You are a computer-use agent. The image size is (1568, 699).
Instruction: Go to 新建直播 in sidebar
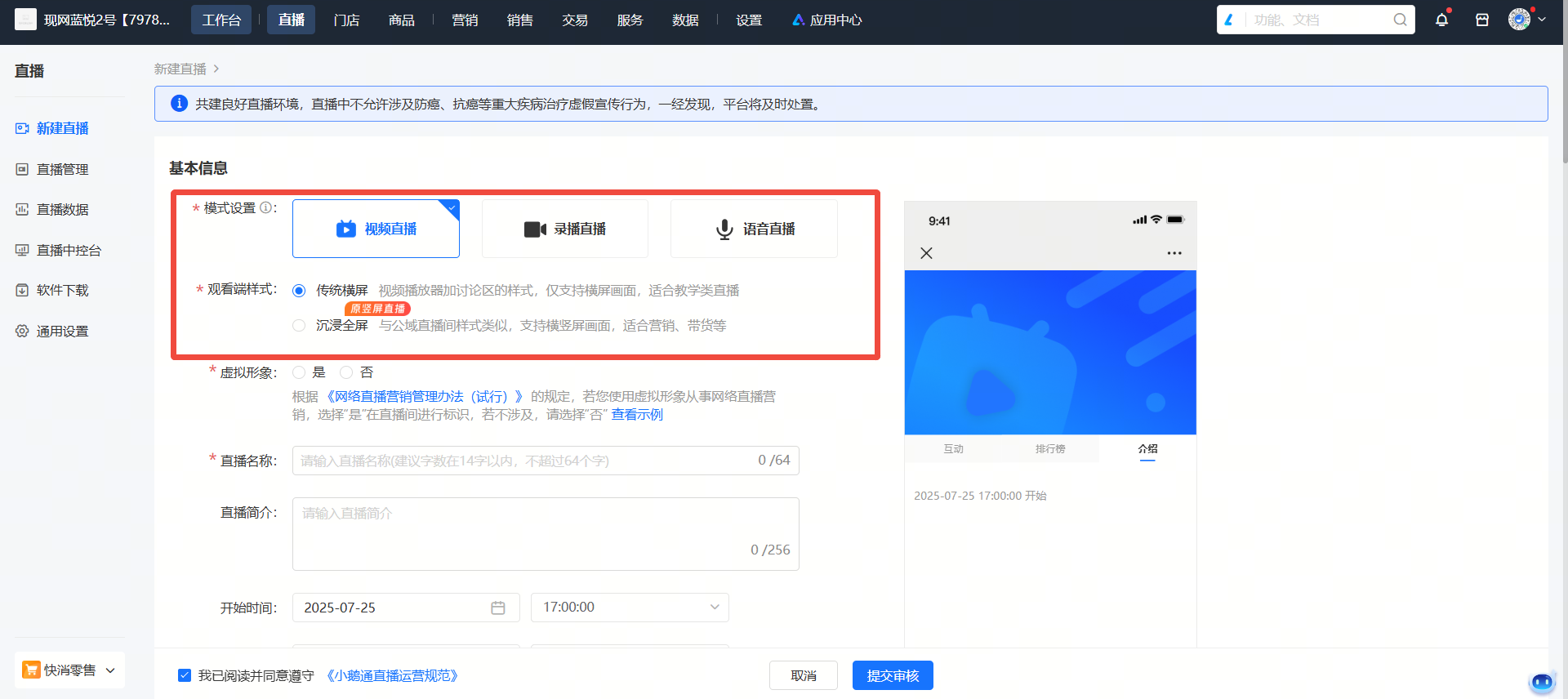(x=63, y=128)
